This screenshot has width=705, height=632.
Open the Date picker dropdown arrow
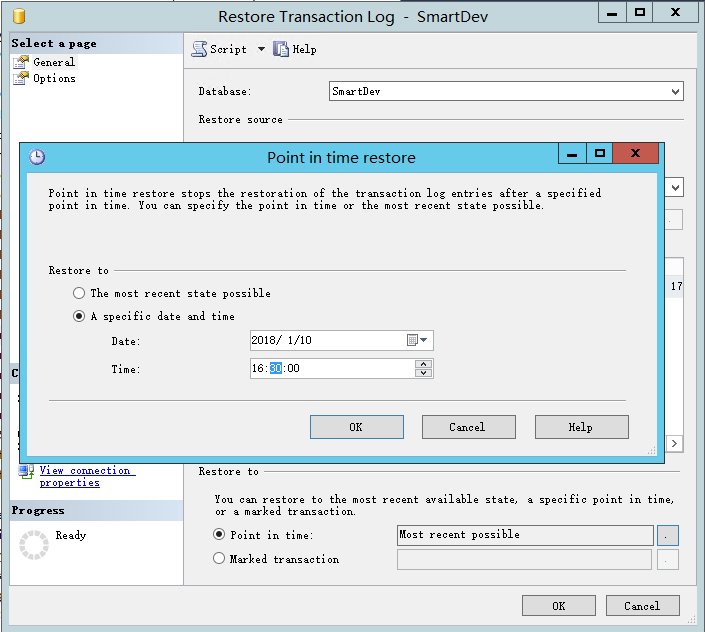(424, 341)
